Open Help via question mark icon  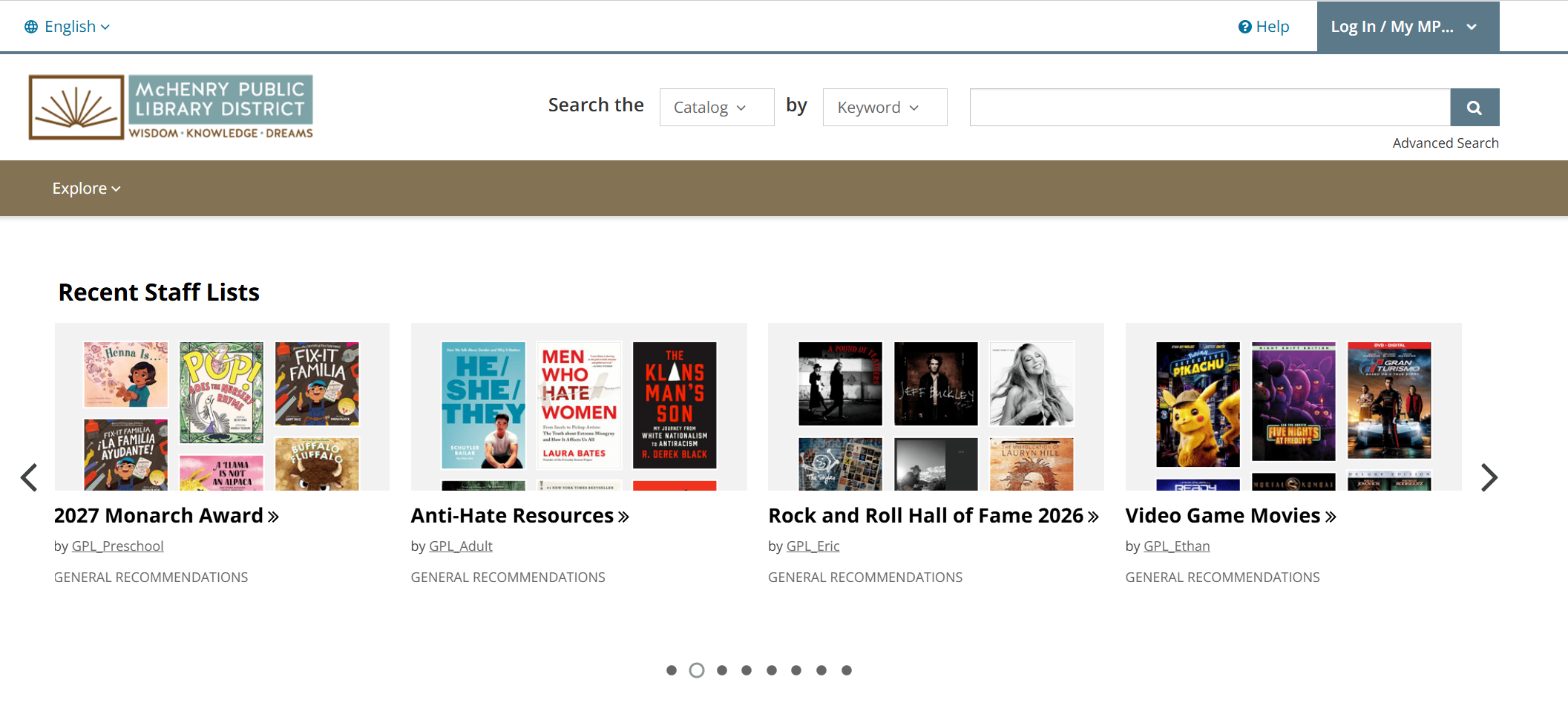coord(1244,27)
